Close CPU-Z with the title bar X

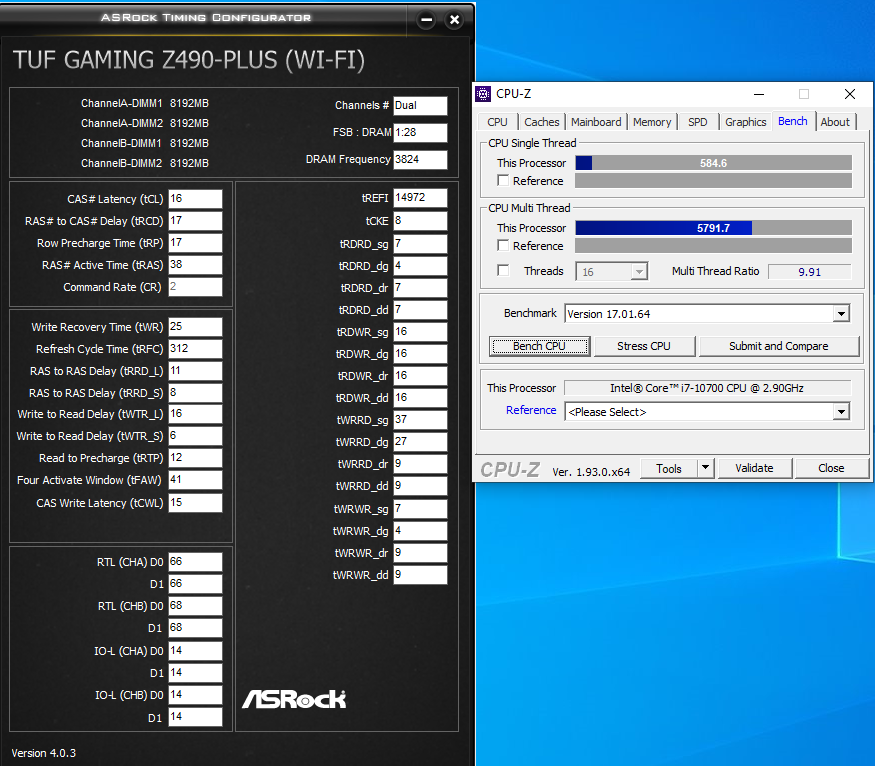pyautogui.click(x=850, y=94)
